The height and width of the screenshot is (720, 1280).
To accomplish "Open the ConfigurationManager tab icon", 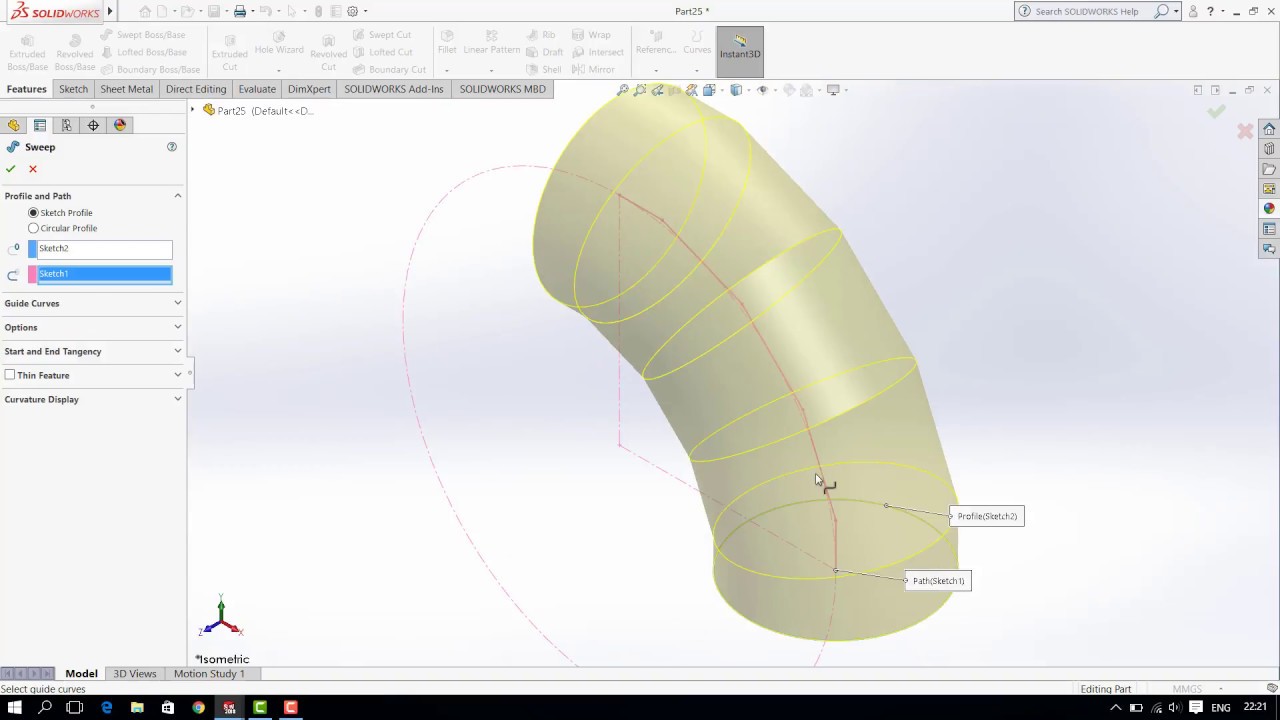I will (x=66, y=125).
